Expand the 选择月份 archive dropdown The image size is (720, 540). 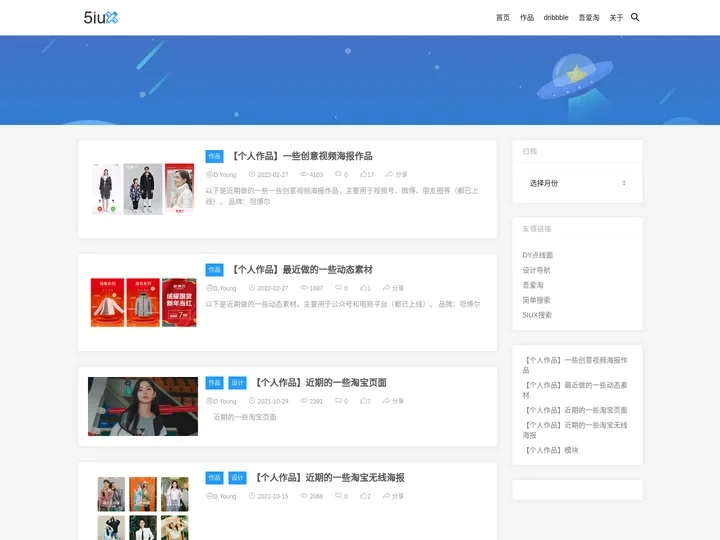pos(577,183)
